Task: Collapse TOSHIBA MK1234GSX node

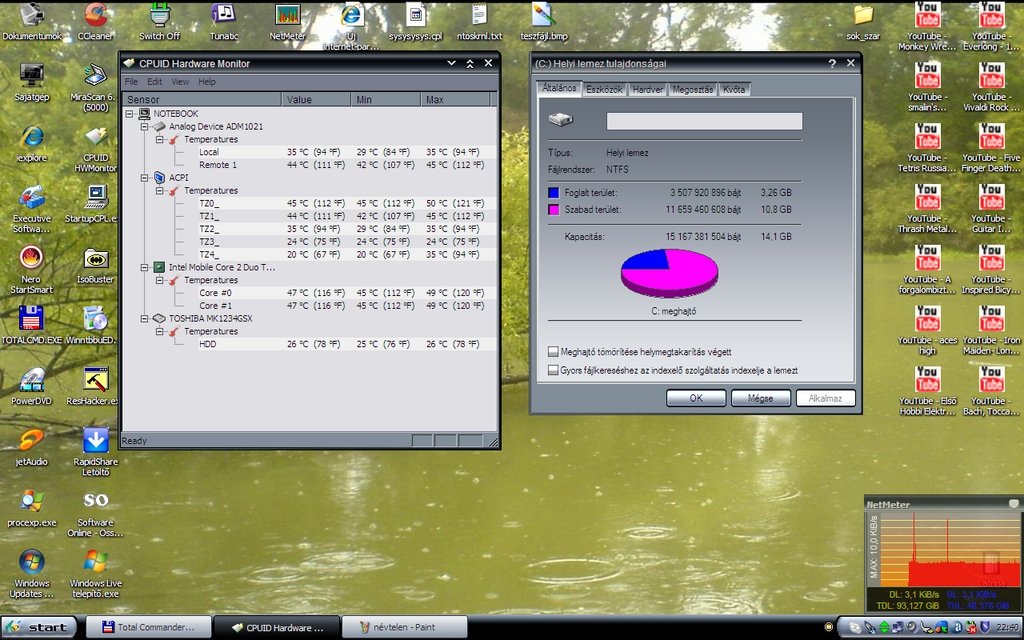Action: (144, 318)
